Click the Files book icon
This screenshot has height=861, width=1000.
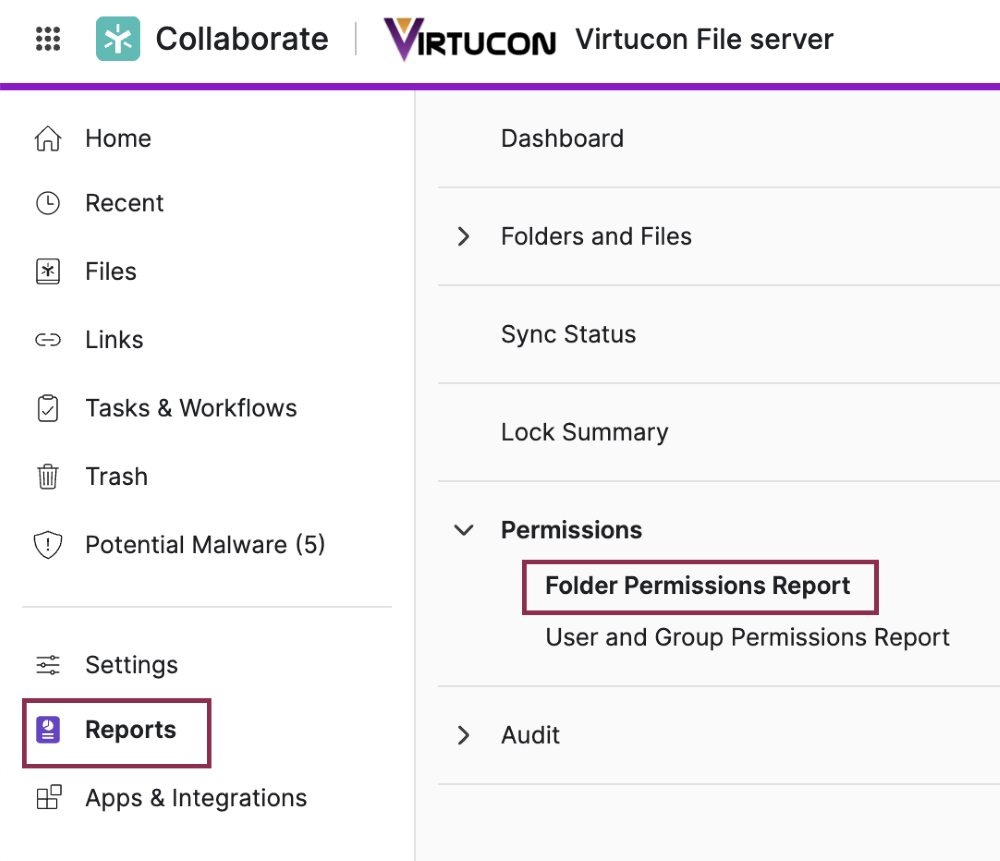coord(48,272)
